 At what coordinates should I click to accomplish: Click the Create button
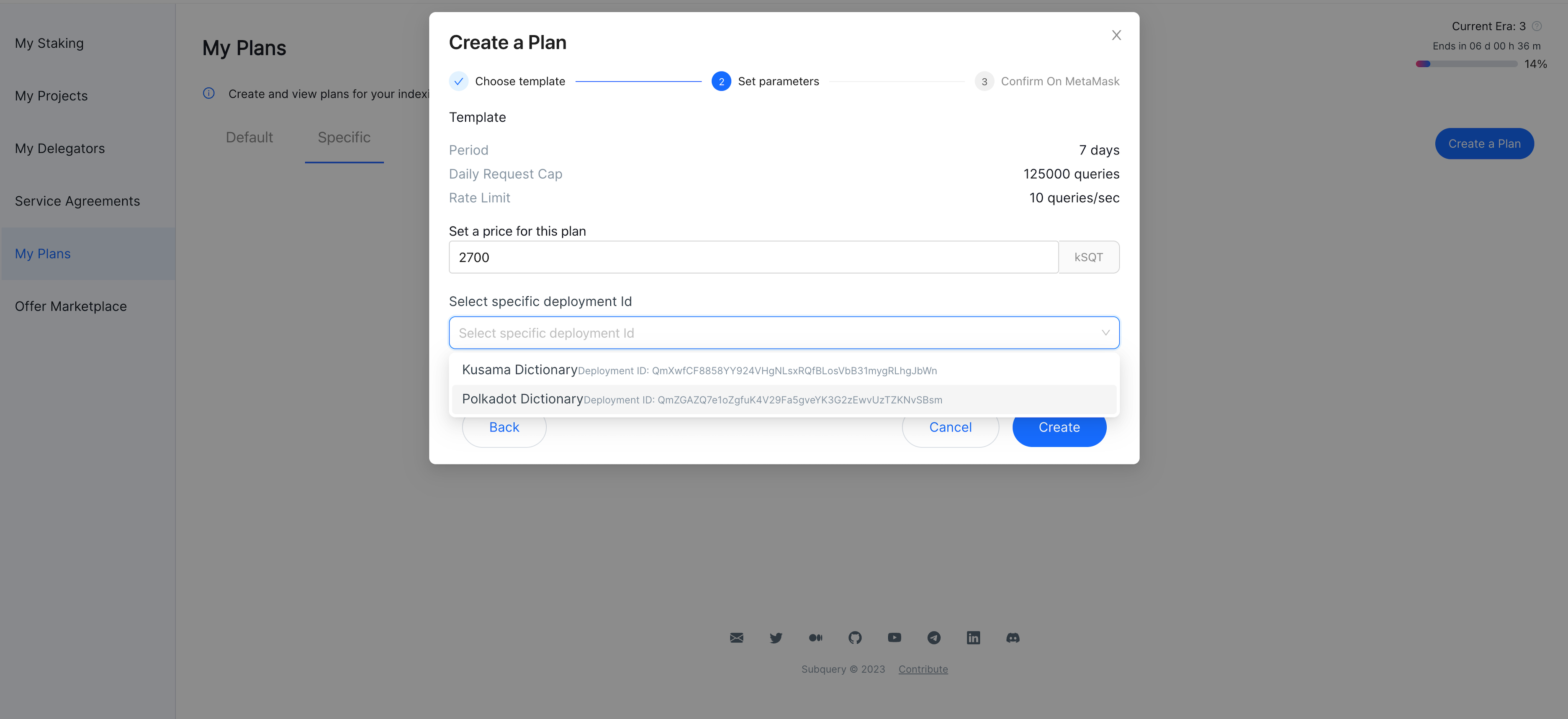(1059, 427)
